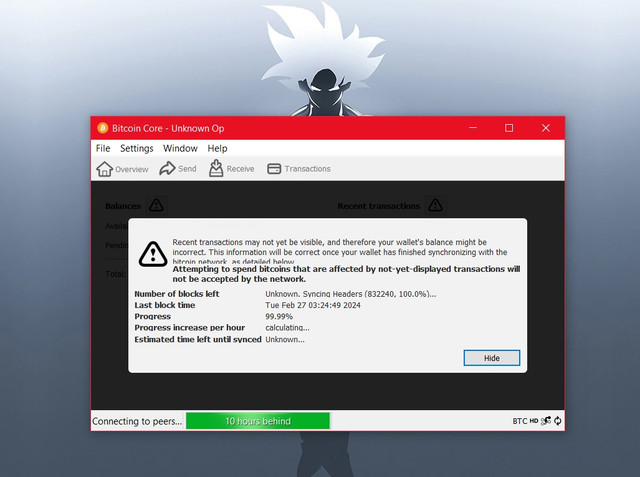
Task: Click 'Tue Feb 27 03:24:49 2024' value
Action: (313, 305)
